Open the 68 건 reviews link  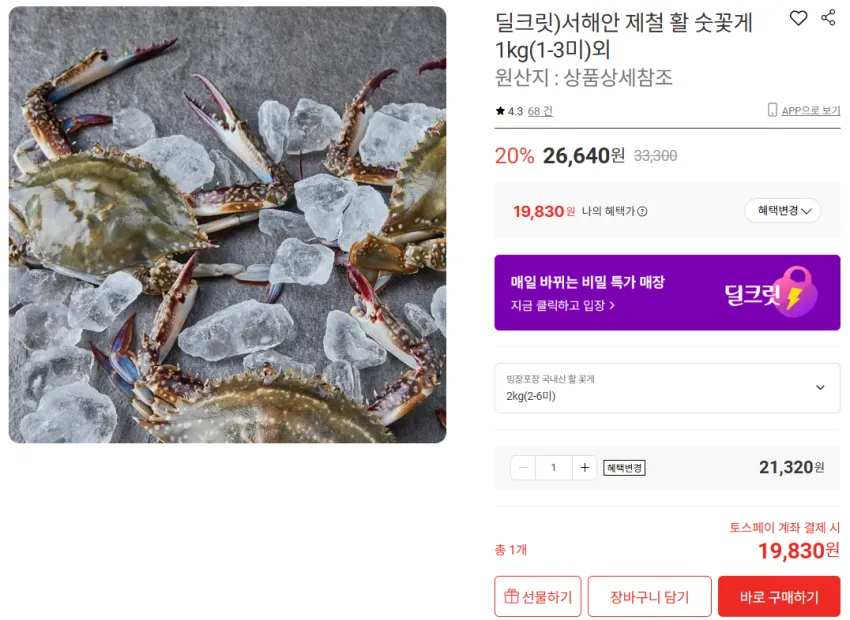pyautogui.click(x=540, y=111)
